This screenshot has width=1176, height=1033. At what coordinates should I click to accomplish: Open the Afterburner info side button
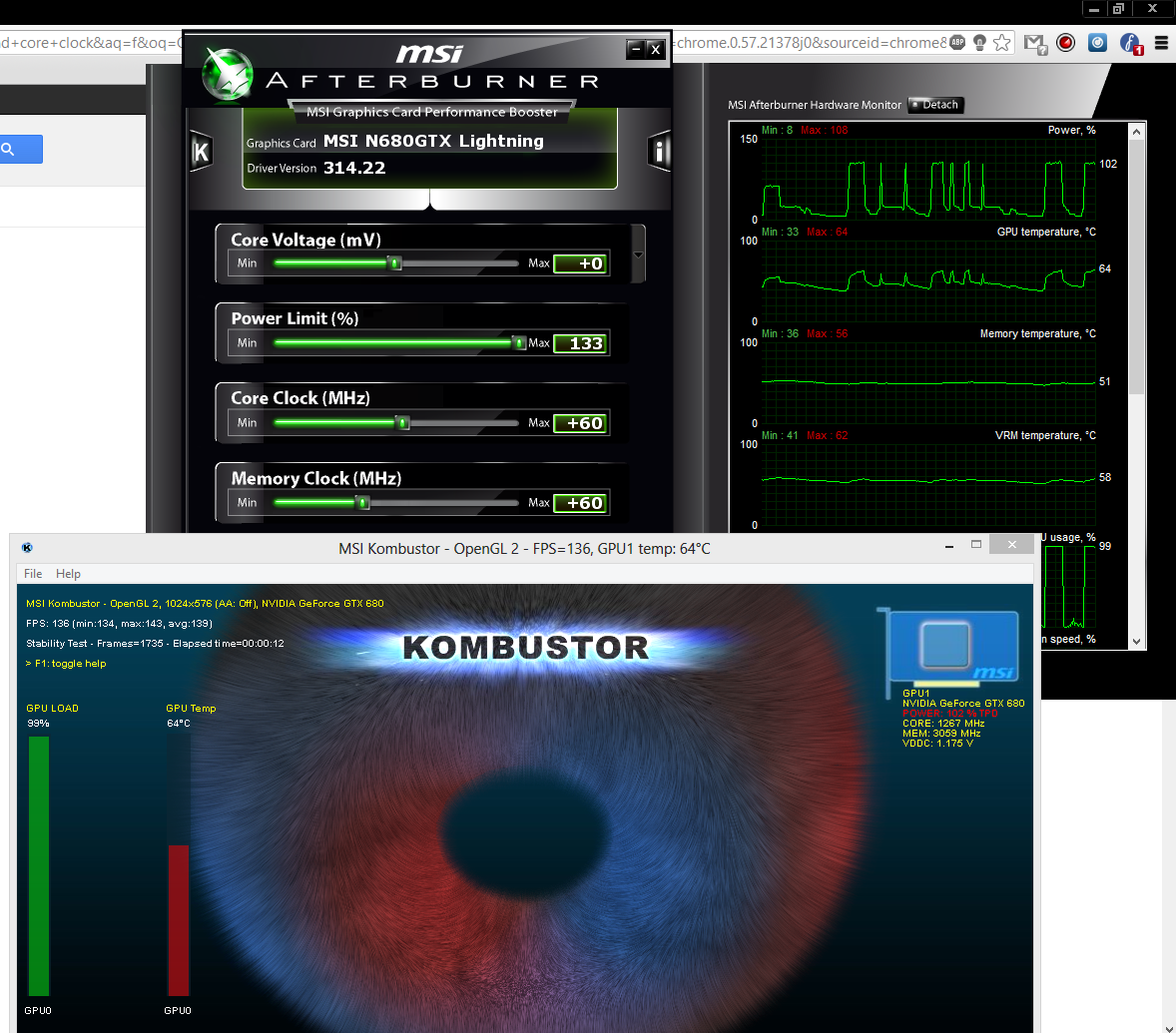click(x=659, y=152)
